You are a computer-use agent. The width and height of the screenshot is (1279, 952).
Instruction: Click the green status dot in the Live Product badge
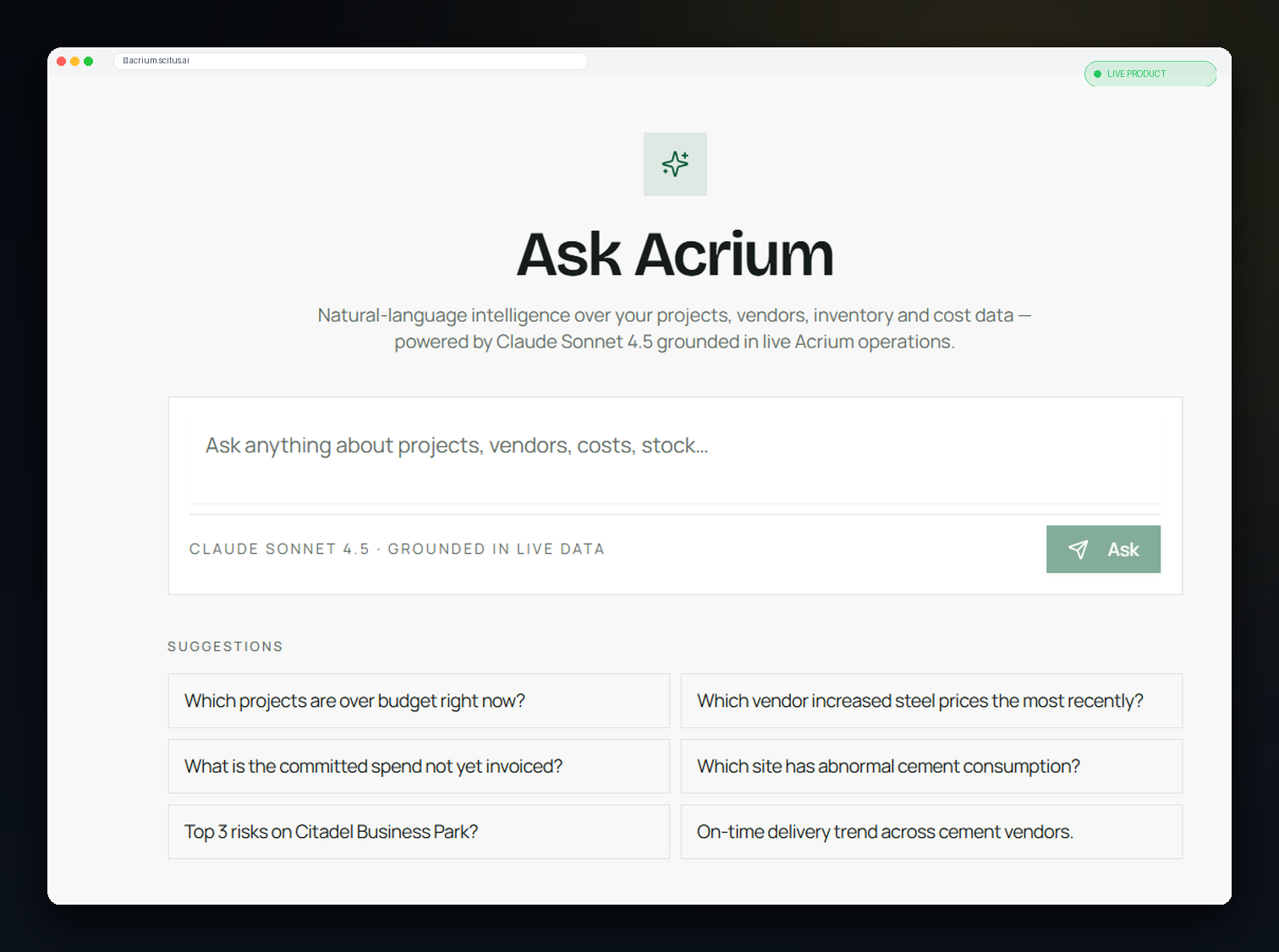[1098, 74]
